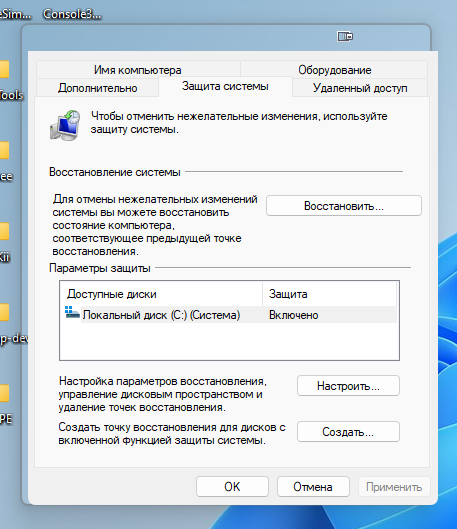457x529 pixels.
Task: Click the Восстановить... button
Action: [344, 205]
